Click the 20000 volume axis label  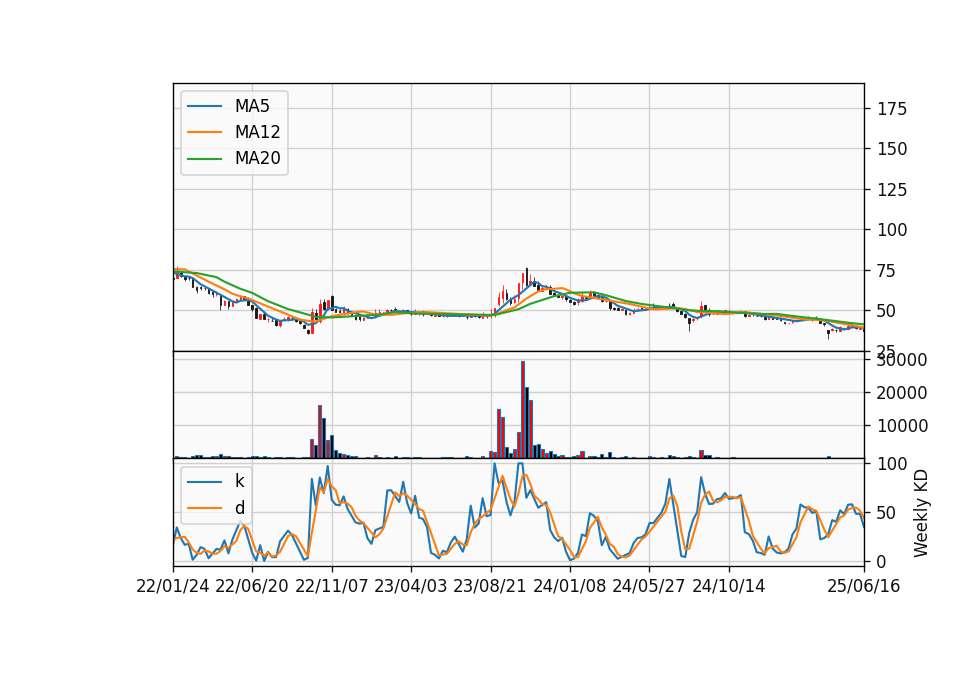tap(902, 393)
